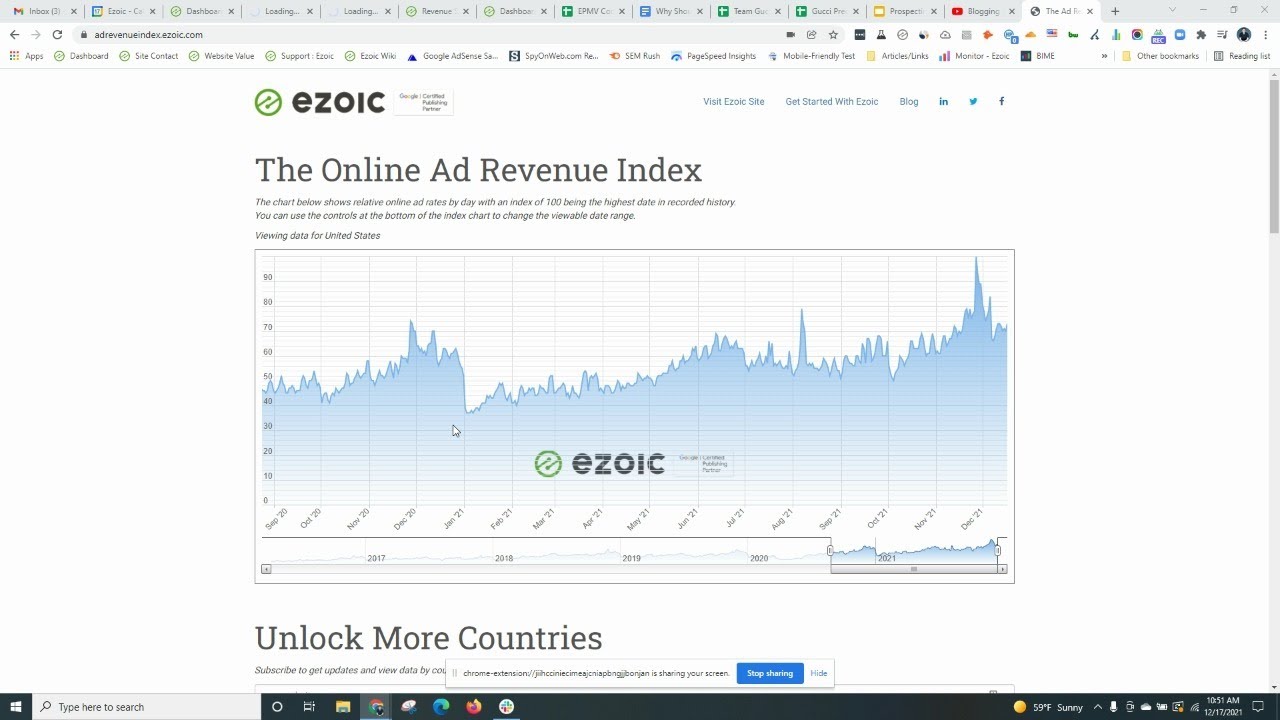This screenshot has width=1280, height=720.
Task: Go back to the previous page
Action: pos(14,34)
